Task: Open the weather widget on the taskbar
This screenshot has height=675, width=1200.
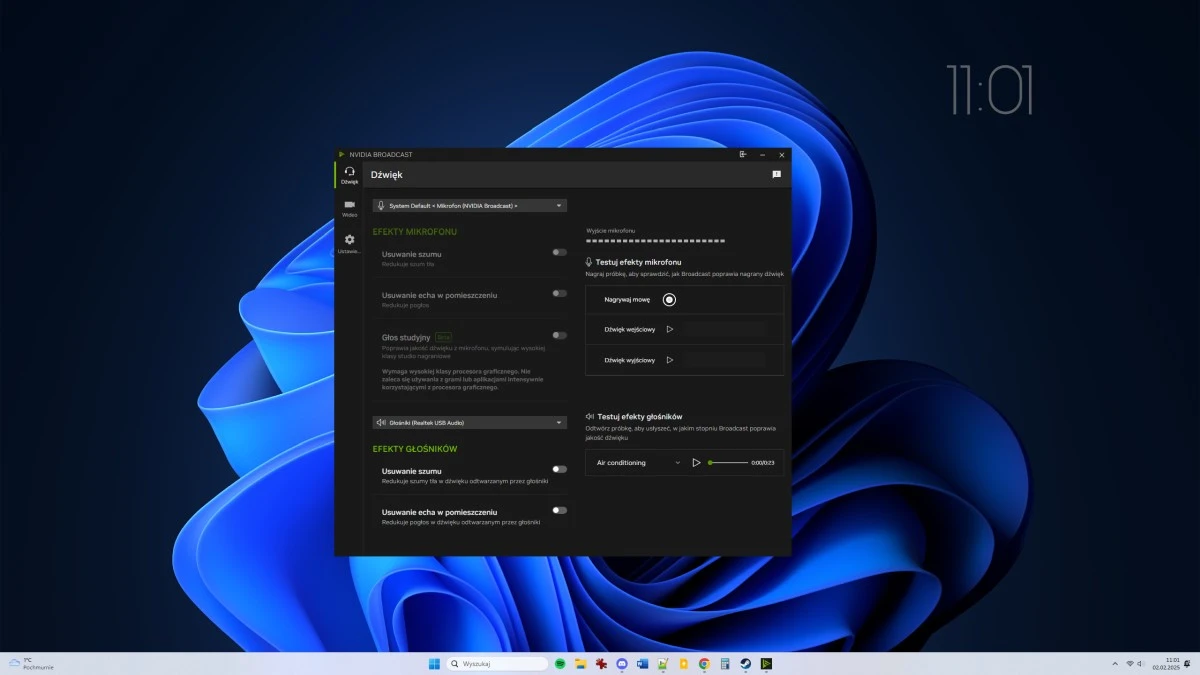Action: (x=31, y=664)
